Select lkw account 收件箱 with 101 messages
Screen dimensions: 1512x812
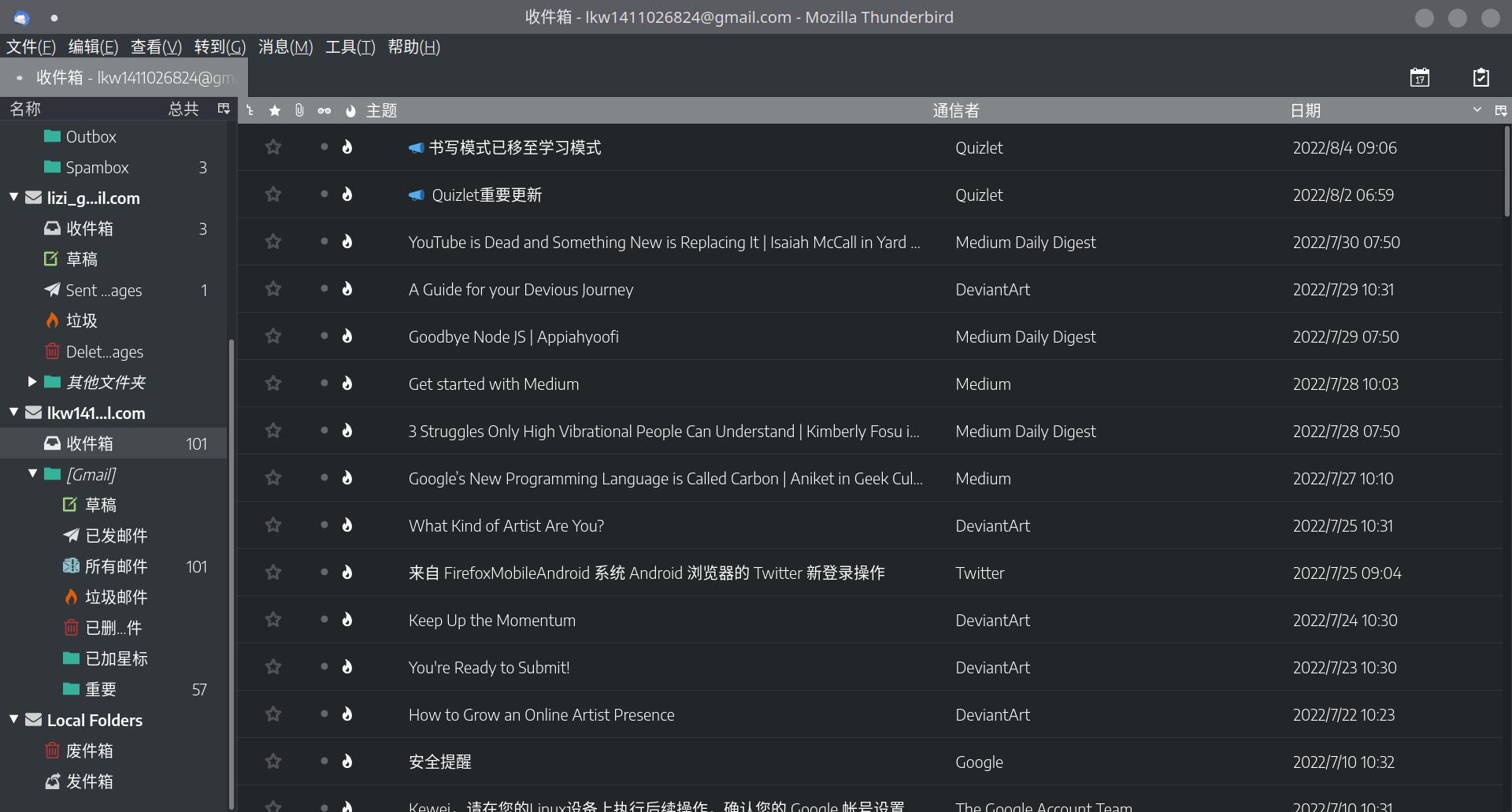coord(113,443)
